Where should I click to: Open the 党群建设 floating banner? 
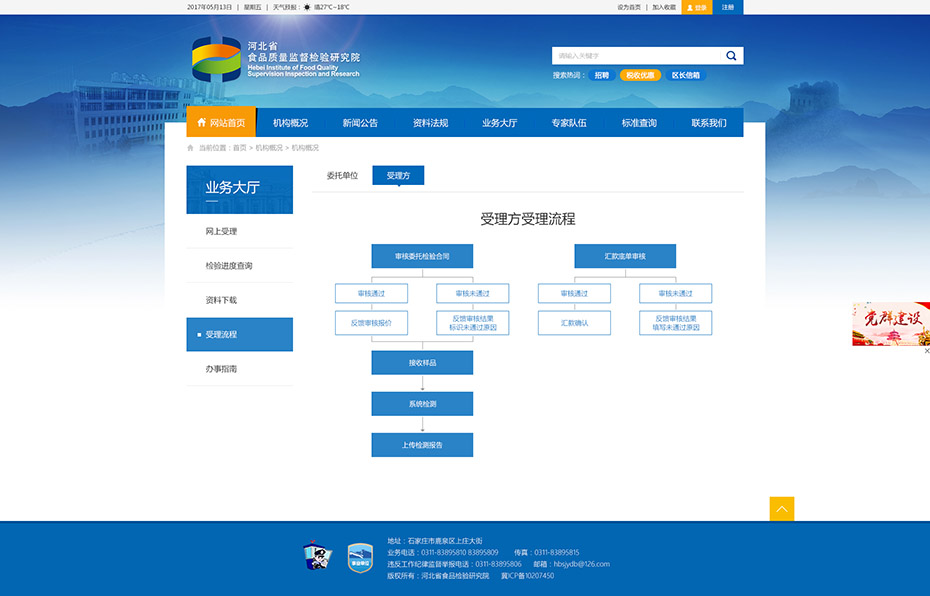[890, 324]
